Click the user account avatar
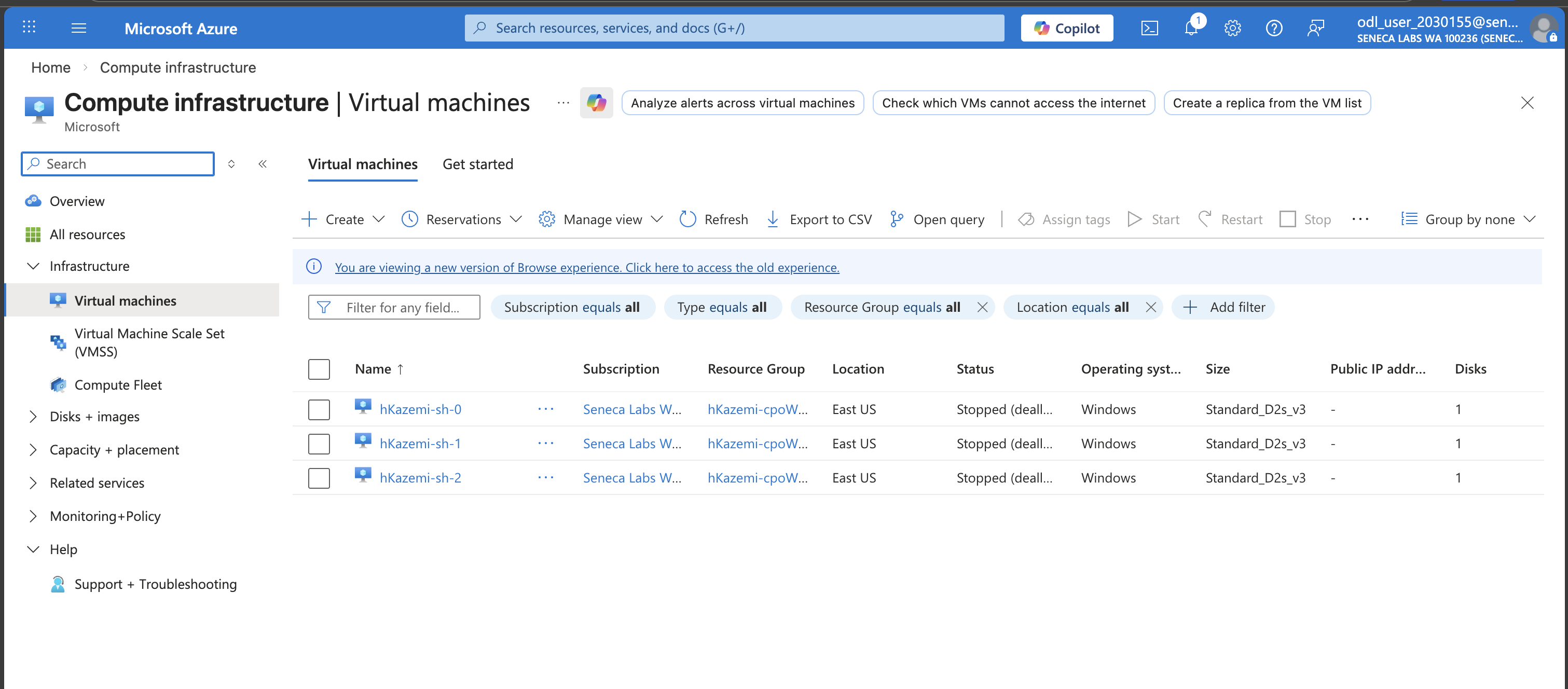The width and height of the screenshot is (1568, 689). [x=1545, y=28]
